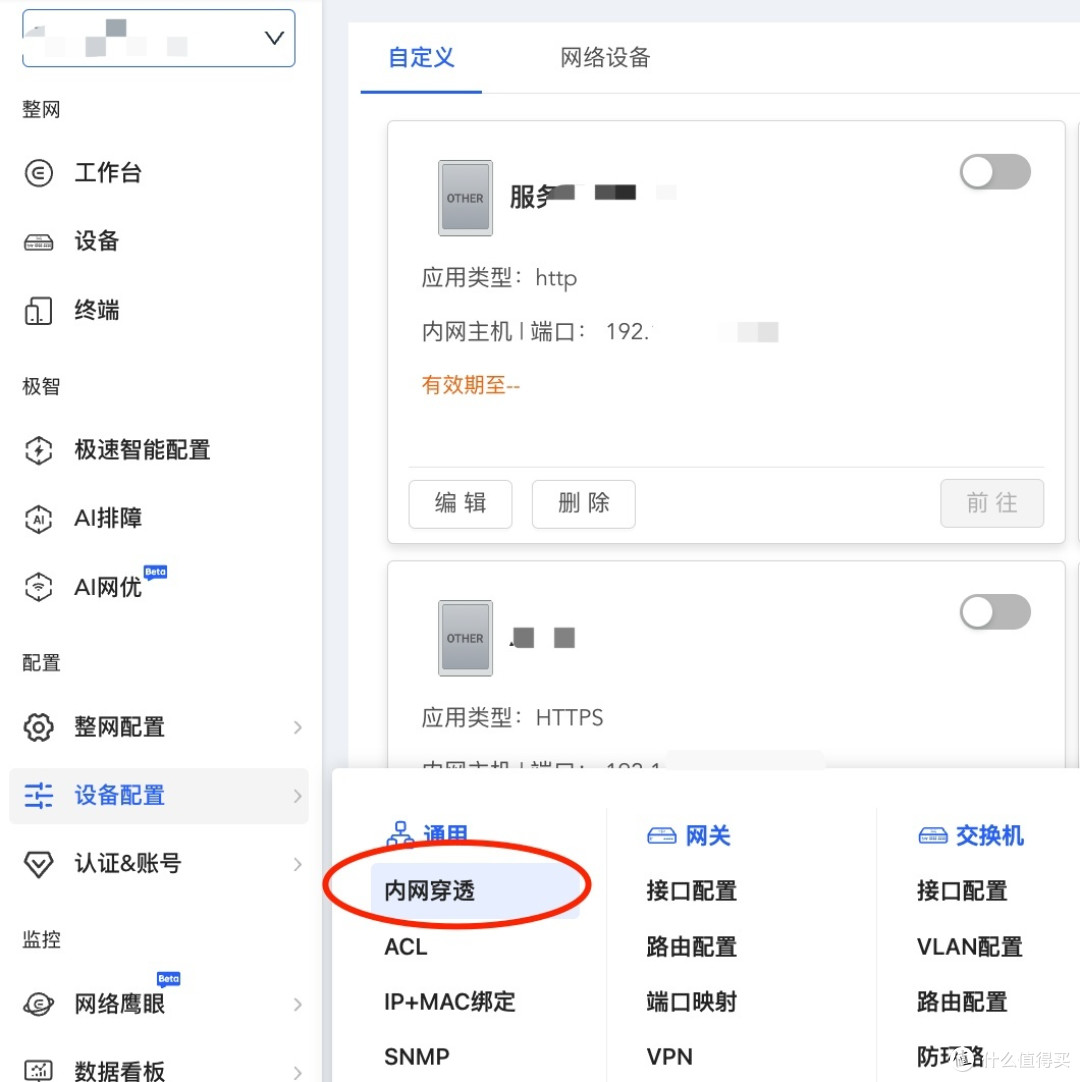The image size is (1080, 1082).
Task: Click the Beta badge next to AI网优
Action: [155, 571]
